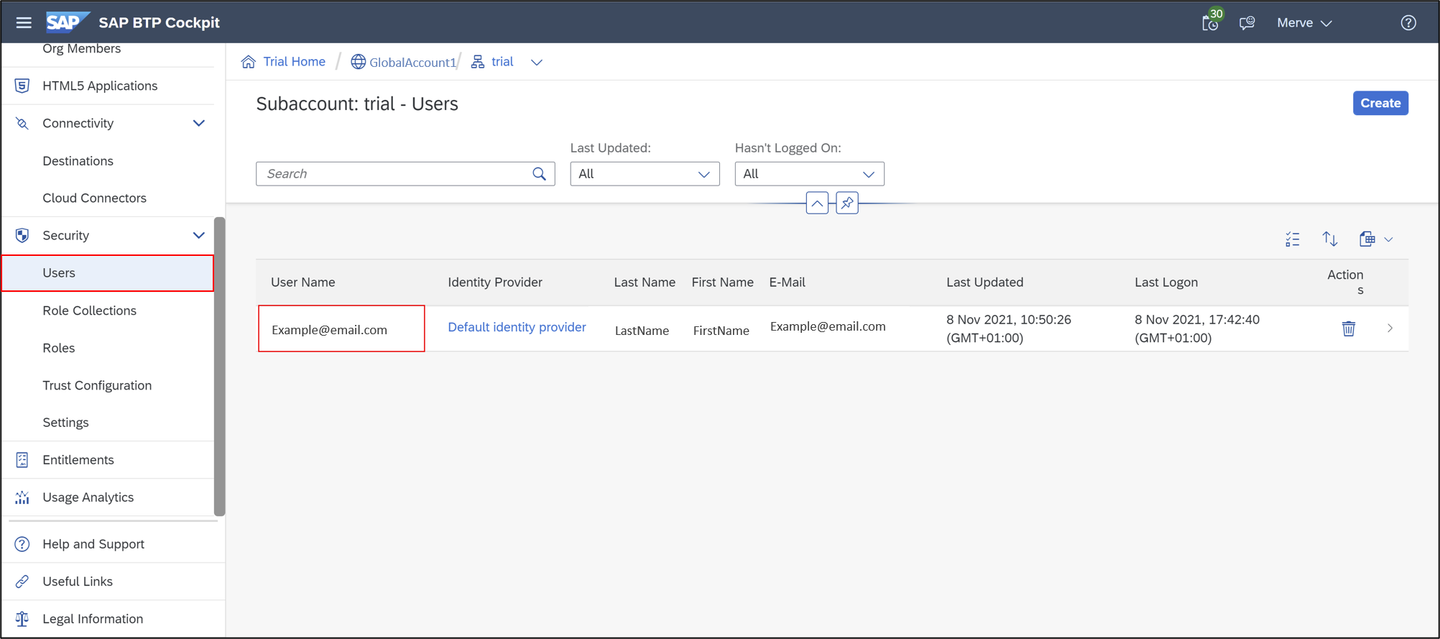Image resolution: width=1440 pixels, height=639 pixels.
Task: Click the export table icon
Action: coord(1367,239)
